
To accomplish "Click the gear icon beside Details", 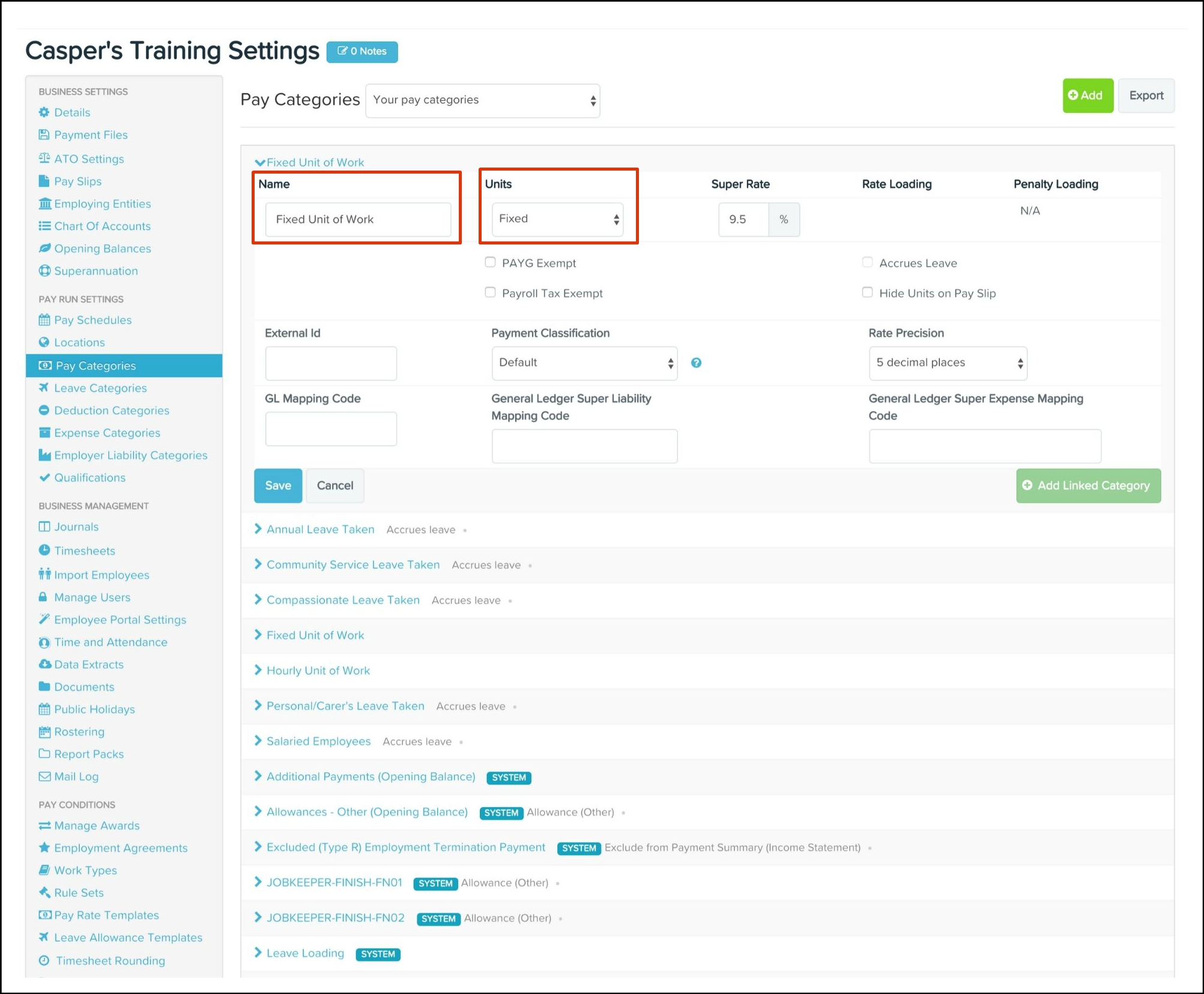I will pos(44,112).
